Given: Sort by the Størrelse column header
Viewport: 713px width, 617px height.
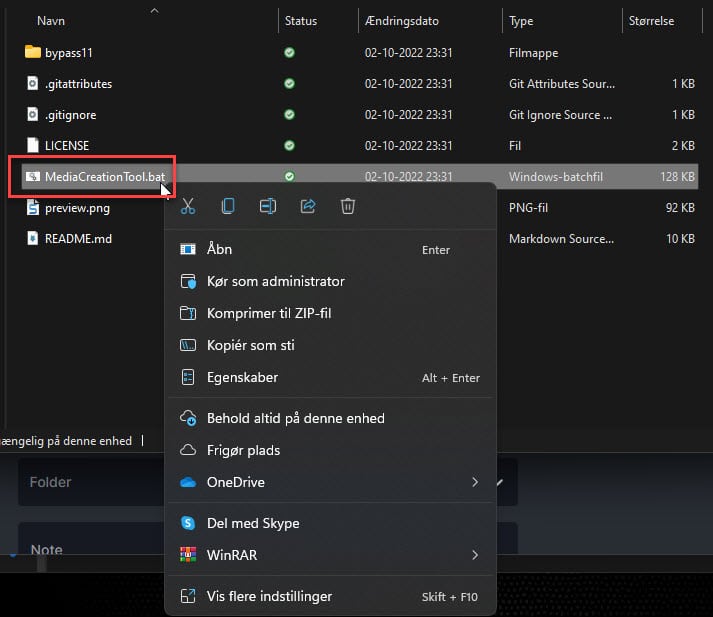Looking at the screenshot, I should click(x=651, y=21).
